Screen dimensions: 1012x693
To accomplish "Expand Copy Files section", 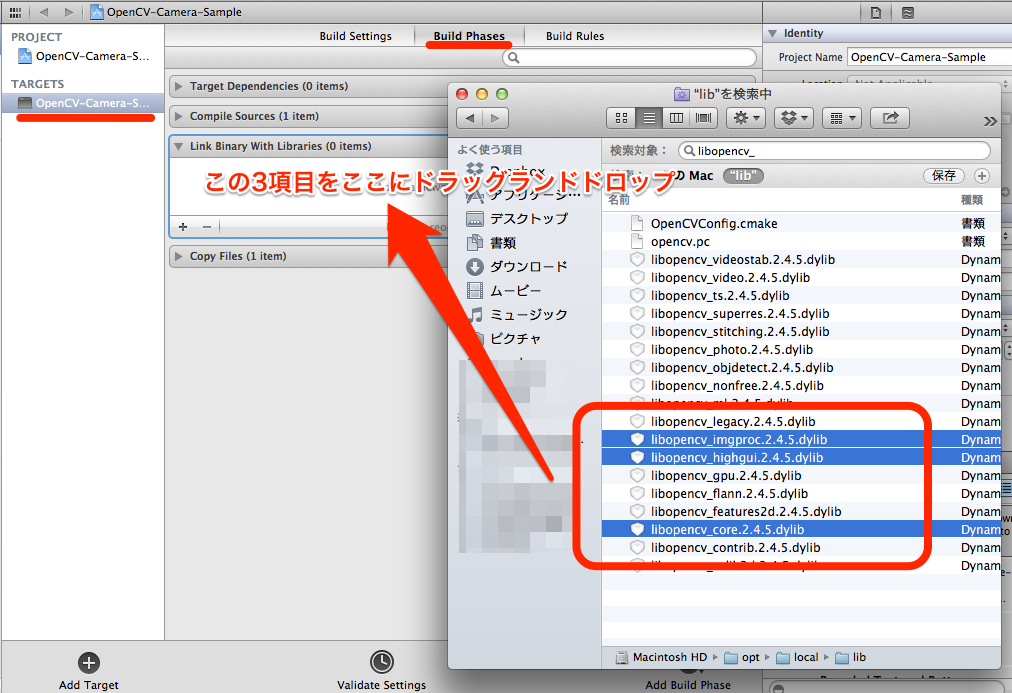I will coord(179,256).
